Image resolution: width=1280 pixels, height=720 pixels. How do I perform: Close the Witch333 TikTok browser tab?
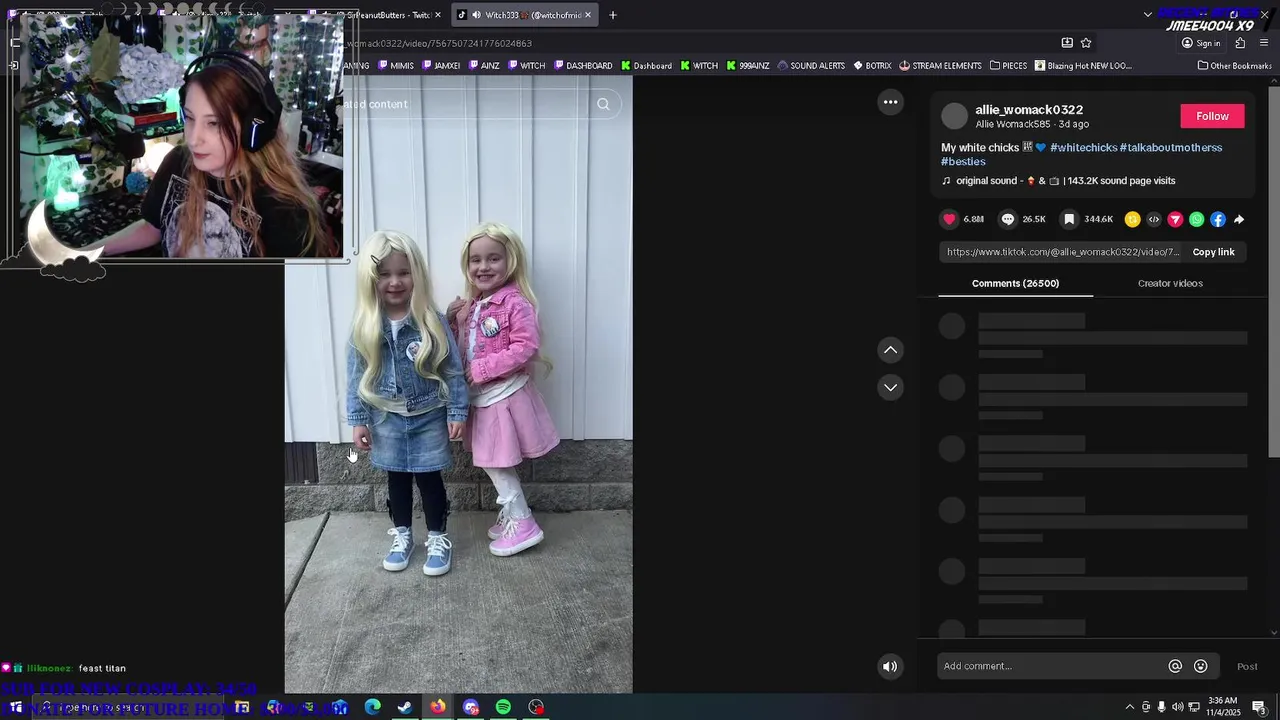coord(587,15)
